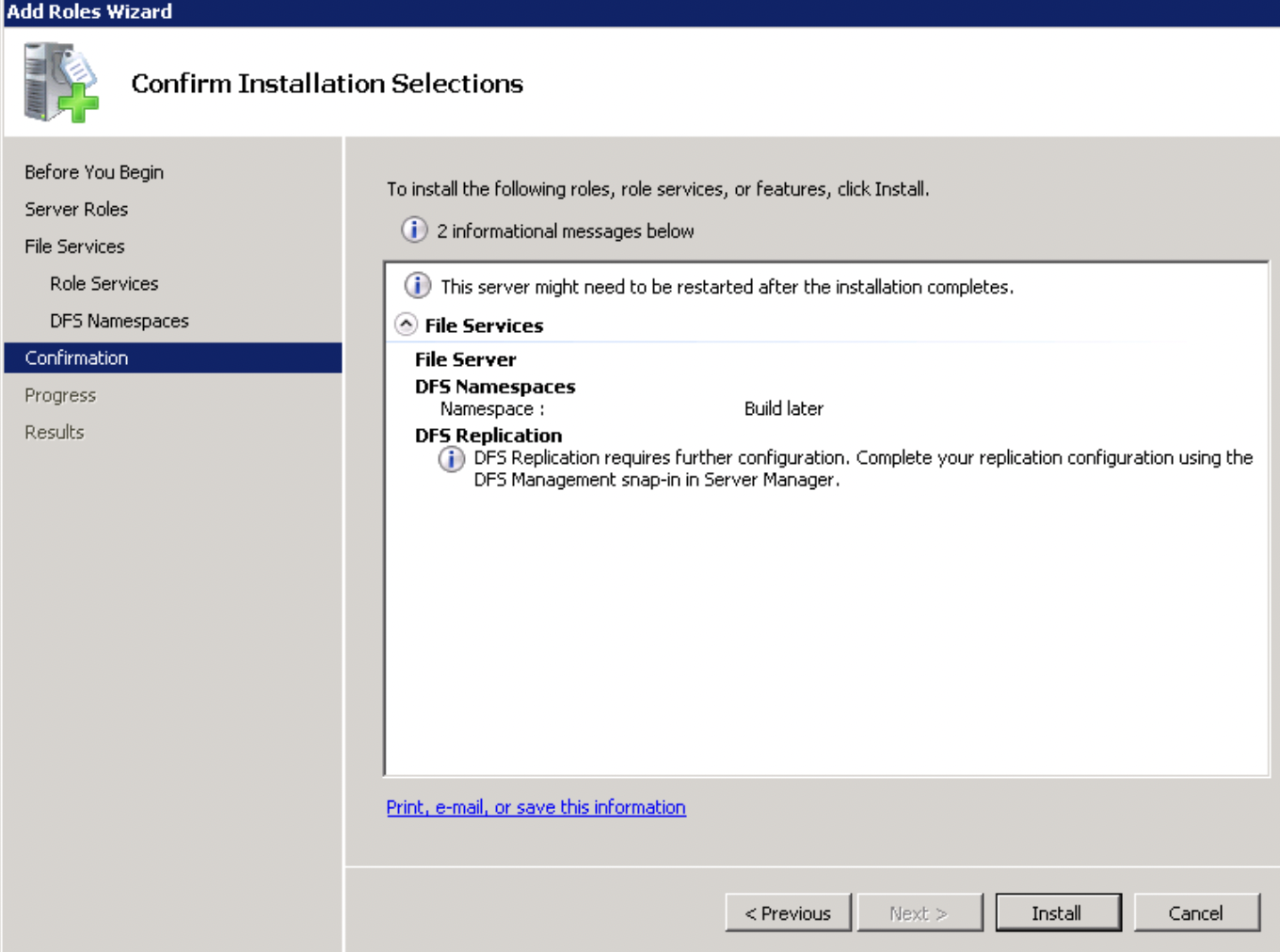The width and height of the screenshot is (1280, 952).
Task: Cancel the Add Roles Wizard
Action: [x=1196, y=912]
